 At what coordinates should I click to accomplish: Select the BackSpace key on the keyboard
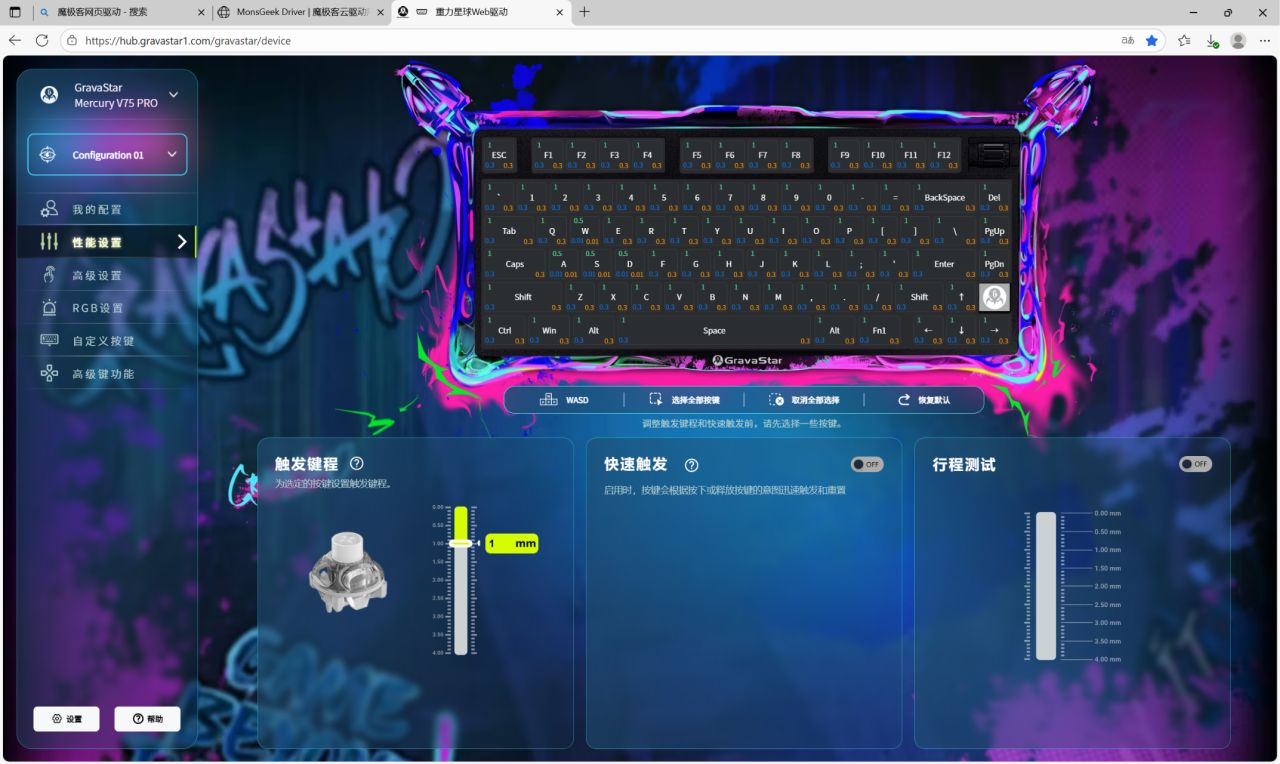click(944, 198)
